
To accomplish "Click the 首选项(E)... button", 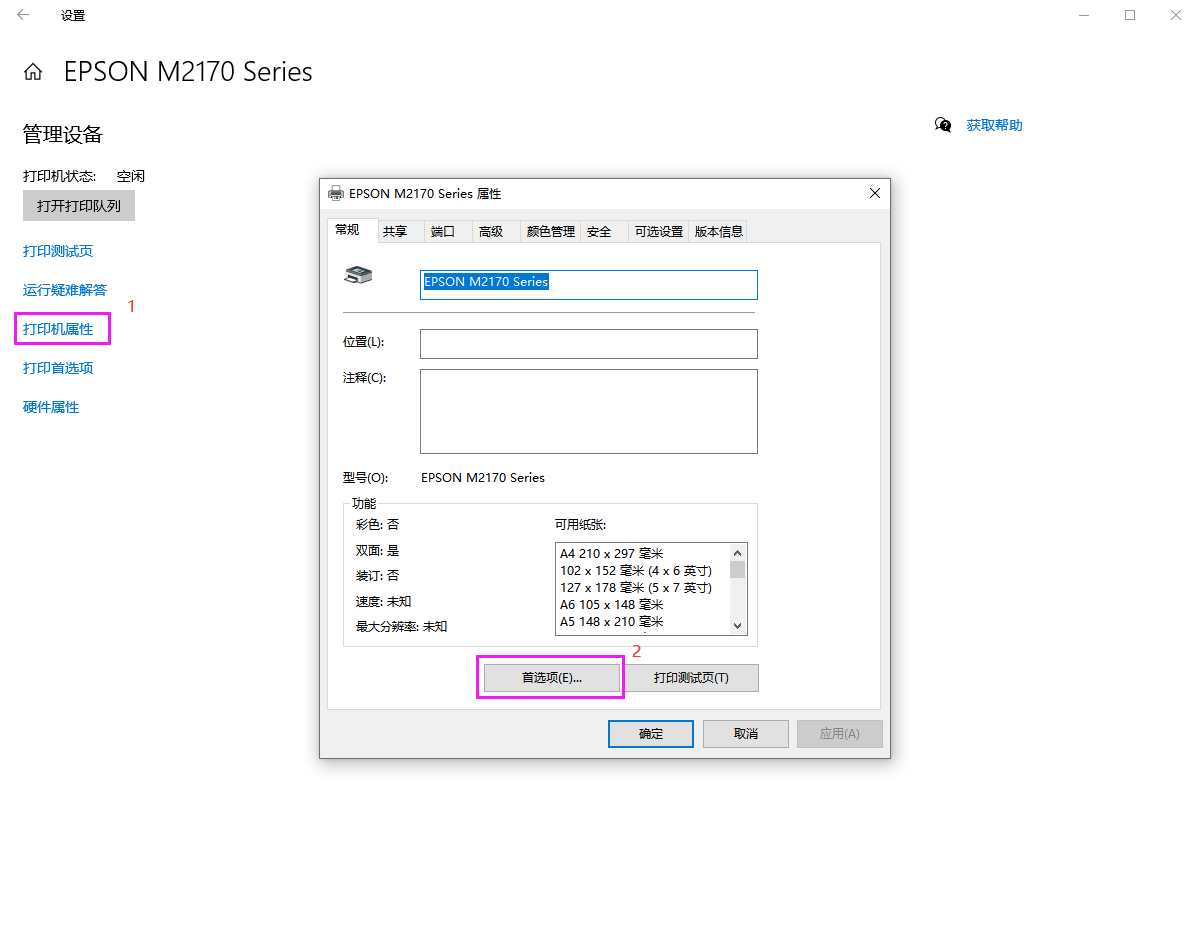I will tap(551, 678).
